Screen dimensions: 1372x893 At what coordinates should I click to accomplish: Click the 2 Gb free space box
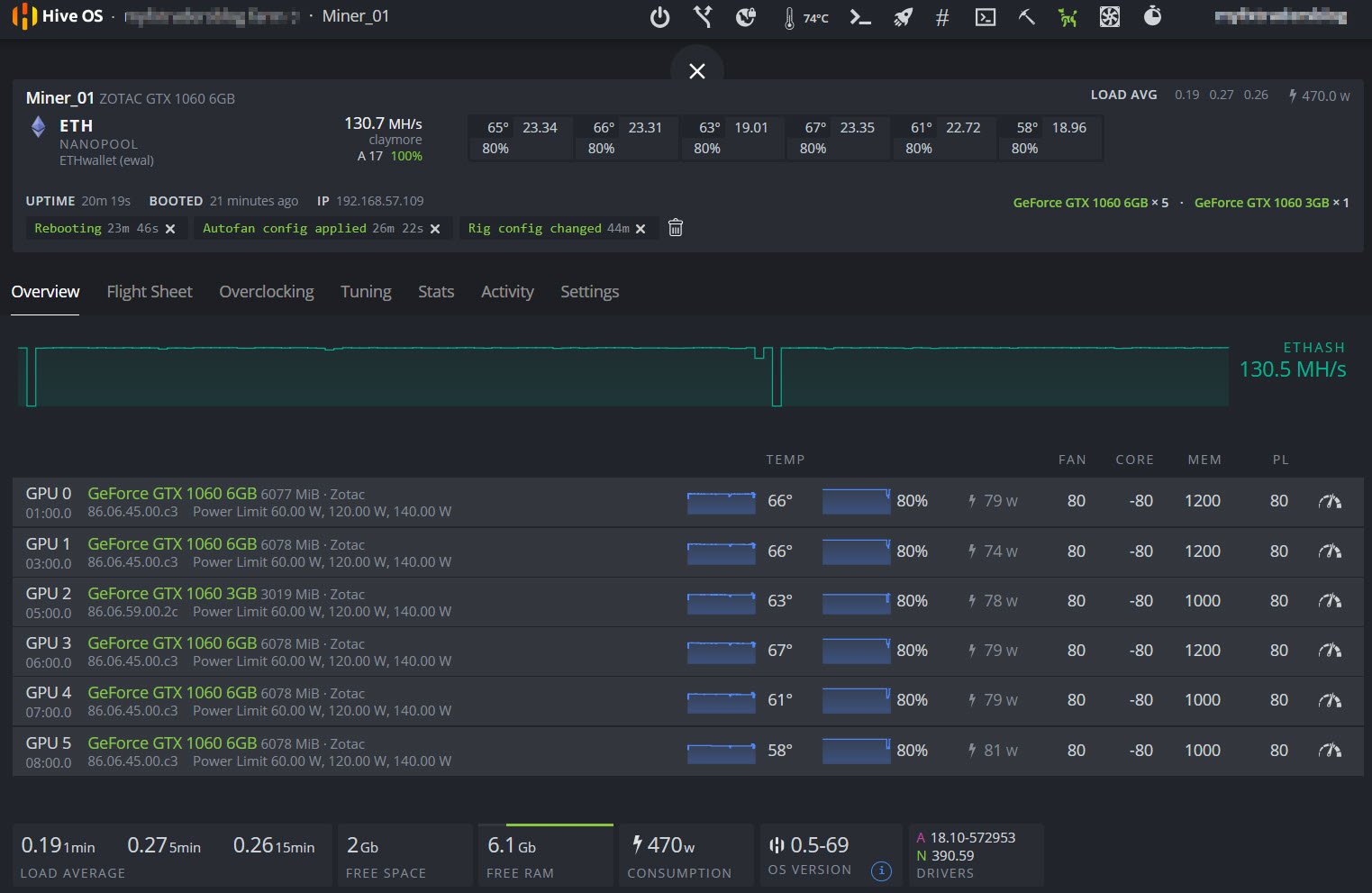[x=404, y=854]
